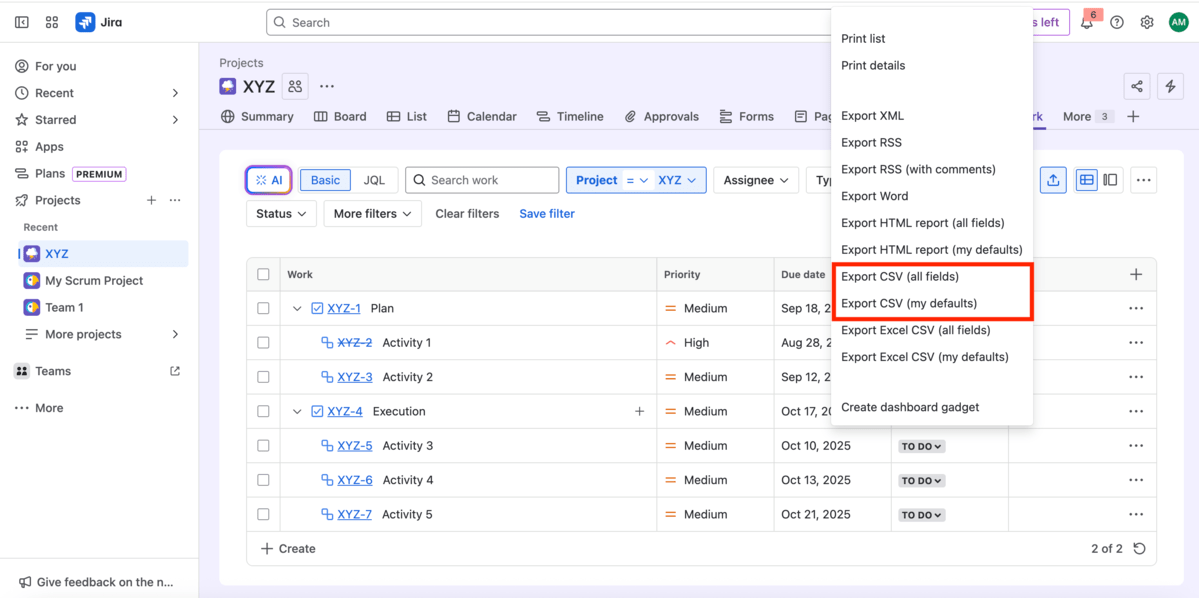1199x598 pixels.
Task: Check the checkbox next to XYZ-1 Plan
Action: point(262,308)
